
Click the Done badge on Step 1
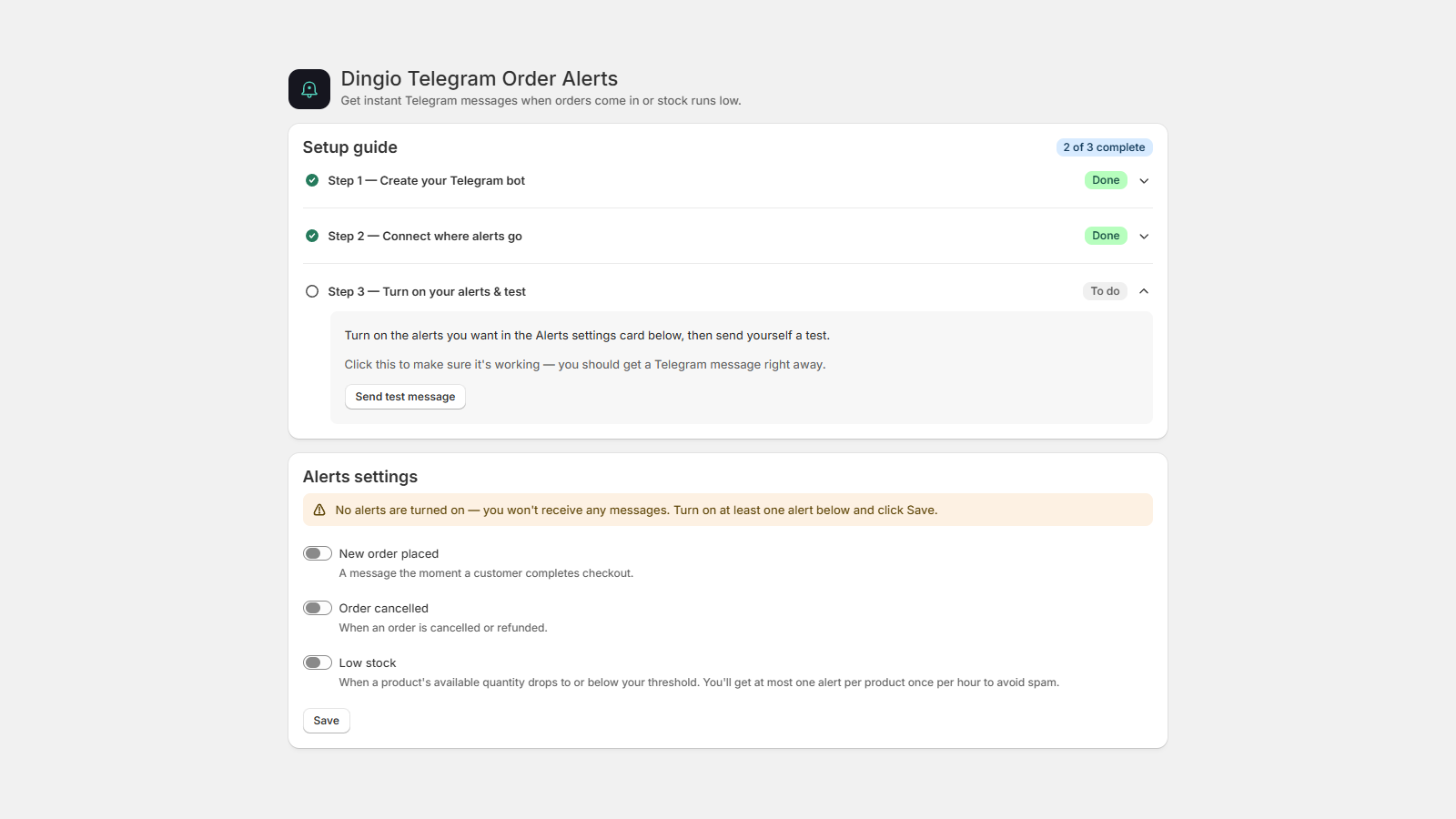tap(1106, 180)
